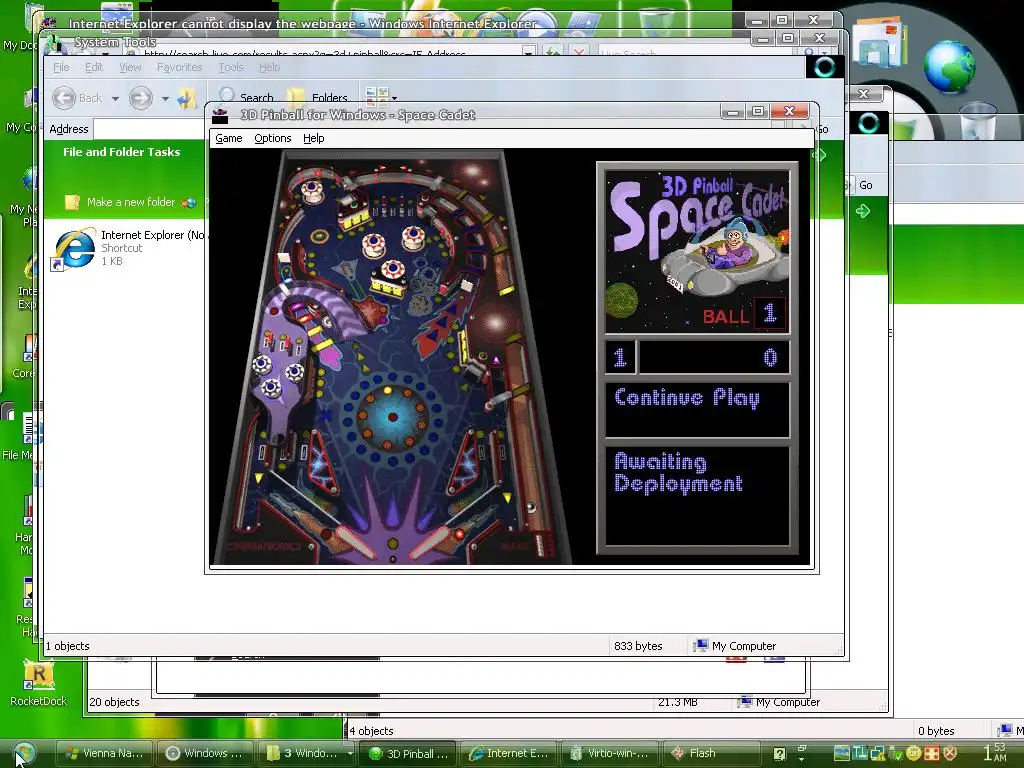Image resolution: width=1024 pixels, height=768 pixels.
Task: Click the 1 objects status bar text
Action: pos(67,646)
